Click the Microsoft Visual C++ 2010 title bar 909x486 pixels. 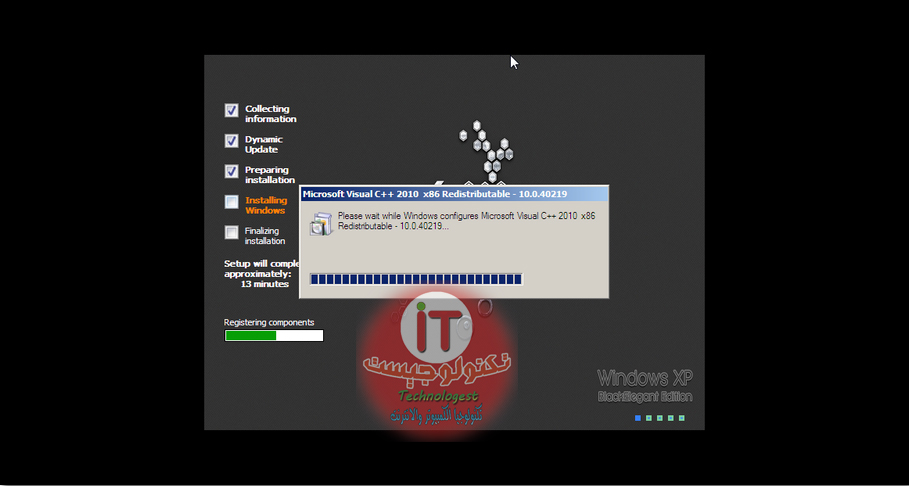[454, 194]
